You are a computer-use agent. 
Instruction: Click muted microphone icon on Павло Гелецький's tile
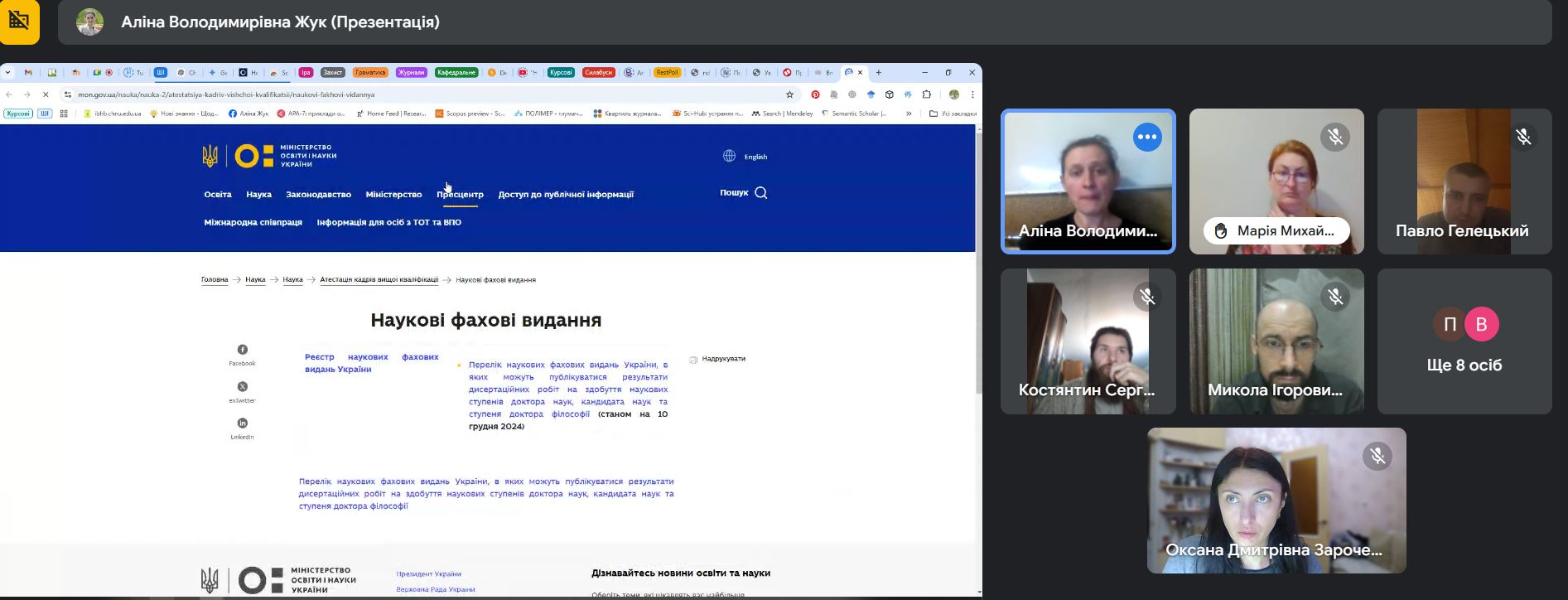point(1523,137)
